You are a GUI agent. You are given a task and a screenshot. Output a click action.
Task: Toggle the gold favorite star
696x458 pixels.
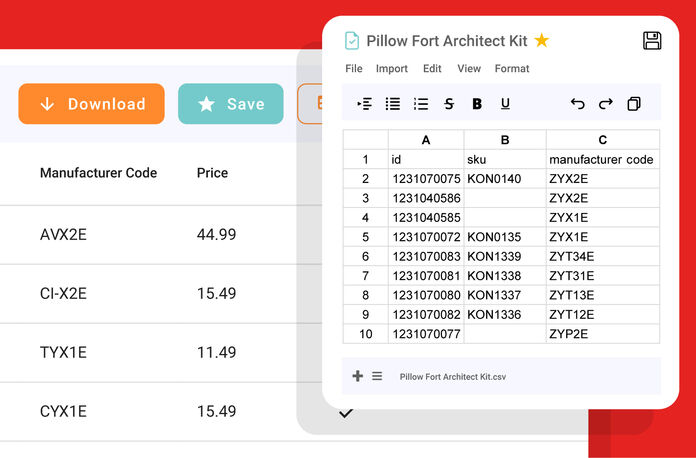[x=541, y=41]
